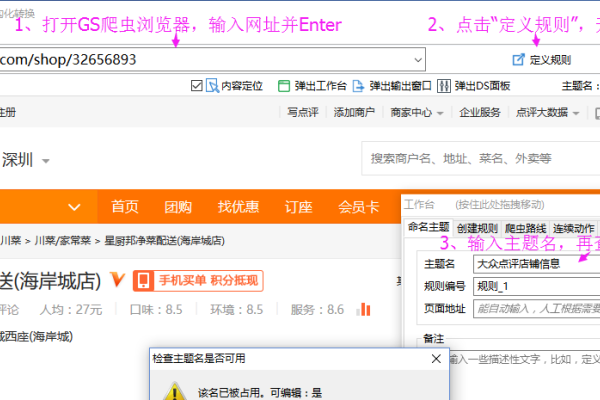The height and width of the screenshot is (400, 600).
Task: Open the 连续动作 tab
Action: 573,229
